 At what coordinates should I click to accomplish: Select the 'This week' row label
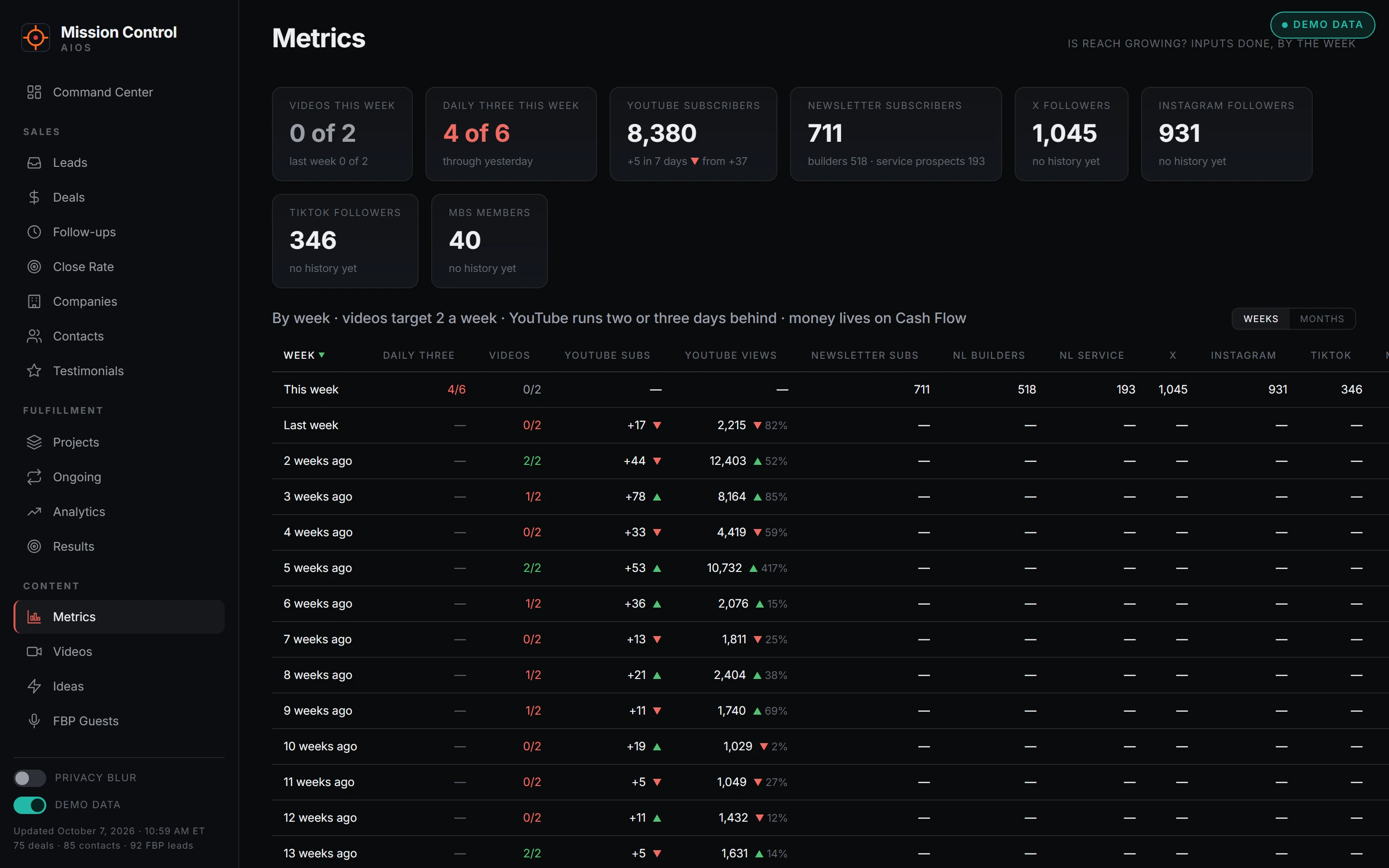pyautogui.click(x=311, y=390)
